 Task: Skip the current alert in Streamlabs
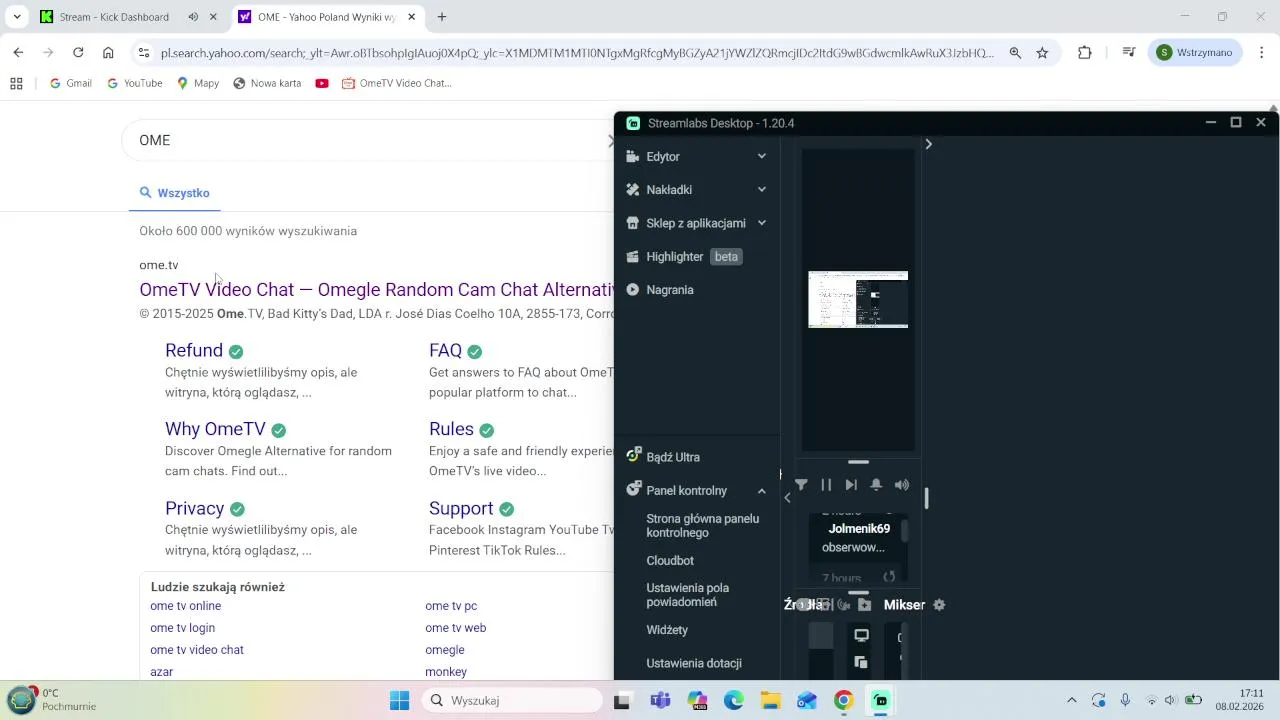[x=851, y=485]
